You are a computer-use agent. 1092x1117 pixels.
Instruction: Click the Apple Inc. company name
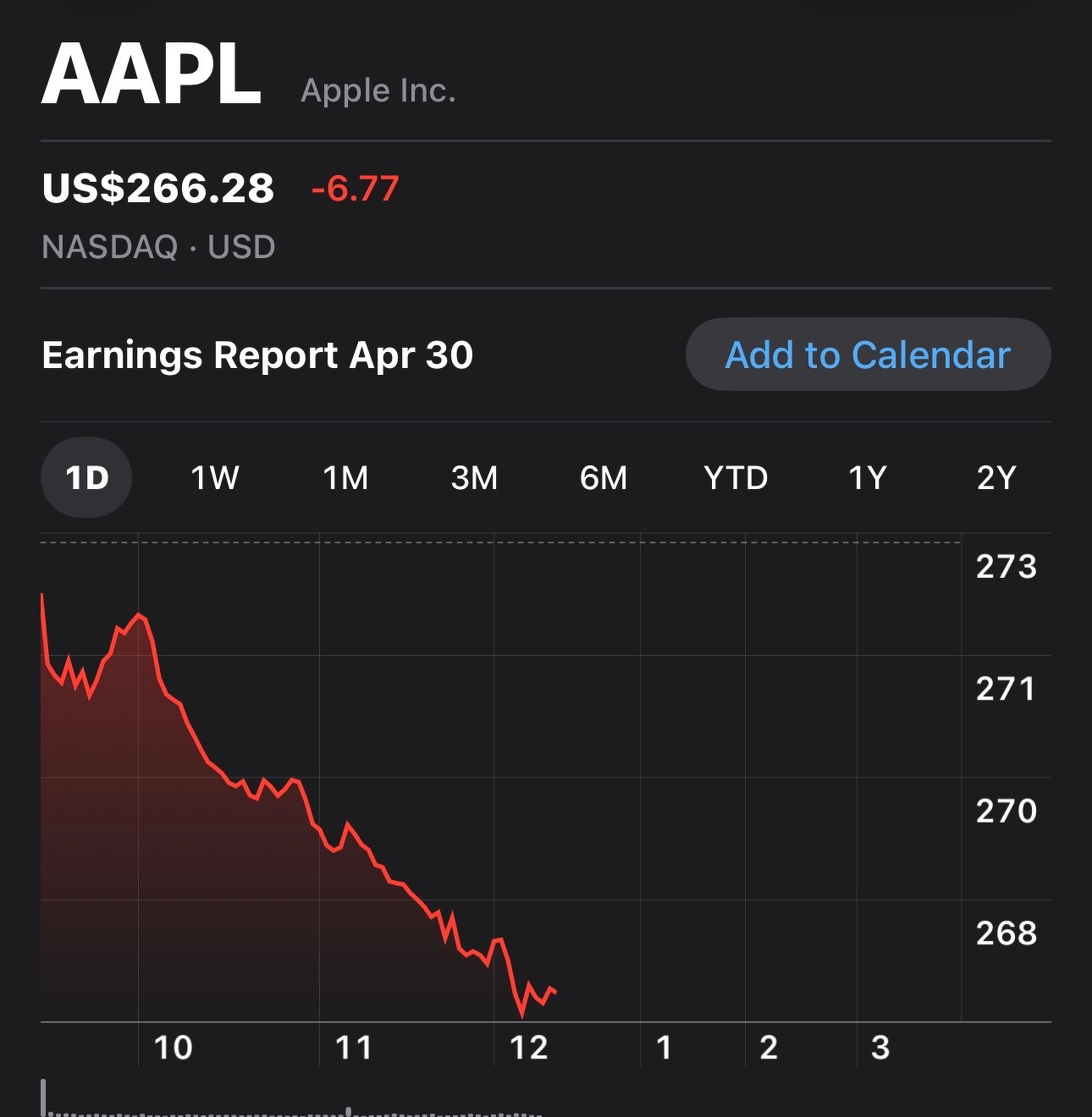pyautogui.click(x=378, y=91)
